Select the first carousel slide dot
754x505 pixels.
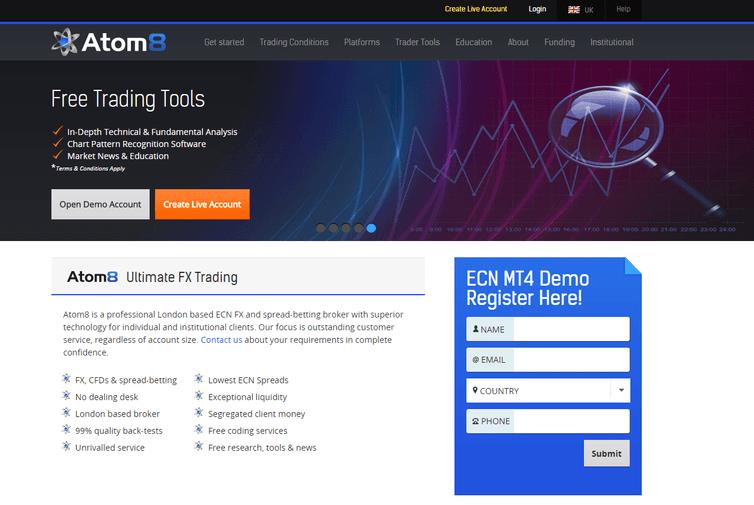tap(321, 228)
